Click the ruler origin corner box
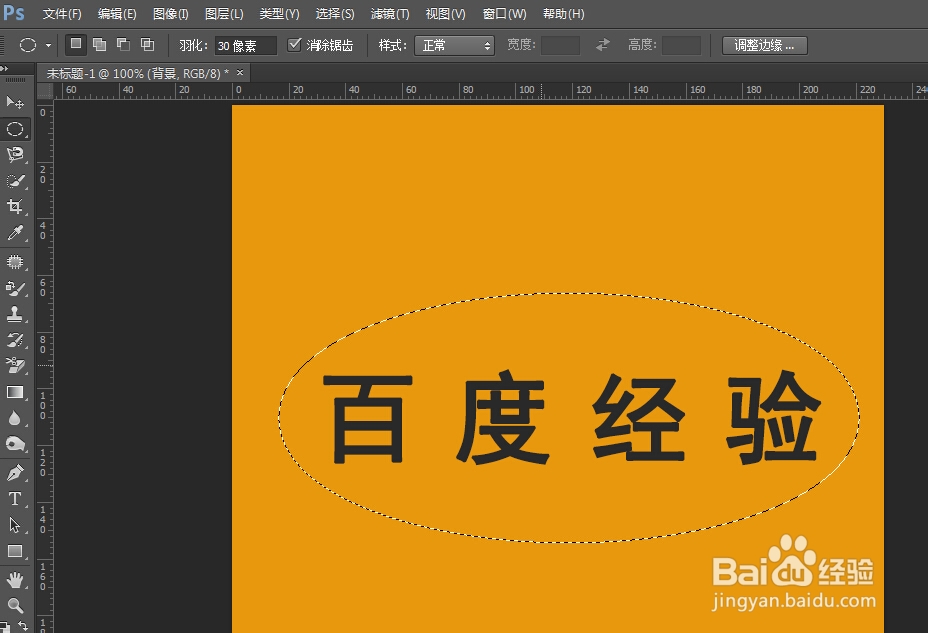This screenshot has width=928, height=633. click(x=45, y=91)
